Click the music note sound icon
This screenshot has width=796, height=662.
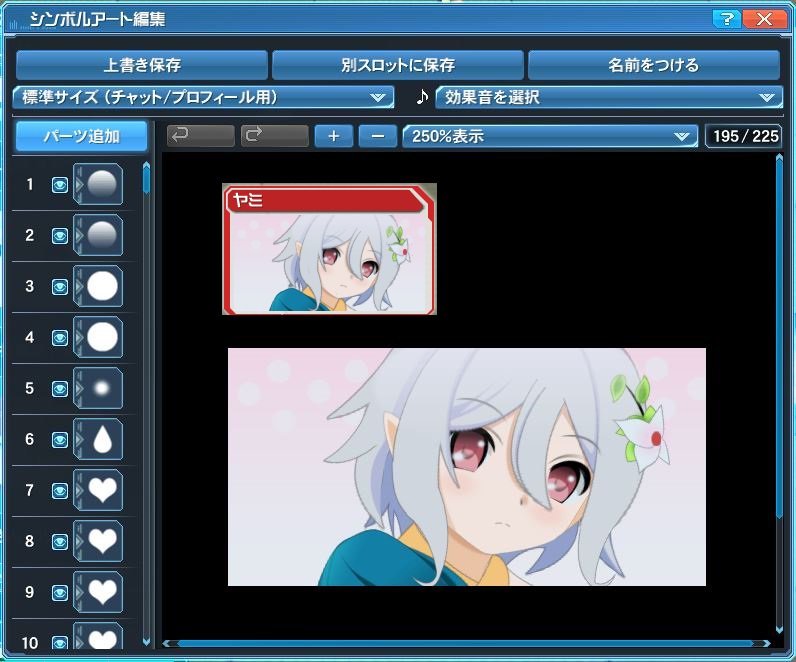422,96
